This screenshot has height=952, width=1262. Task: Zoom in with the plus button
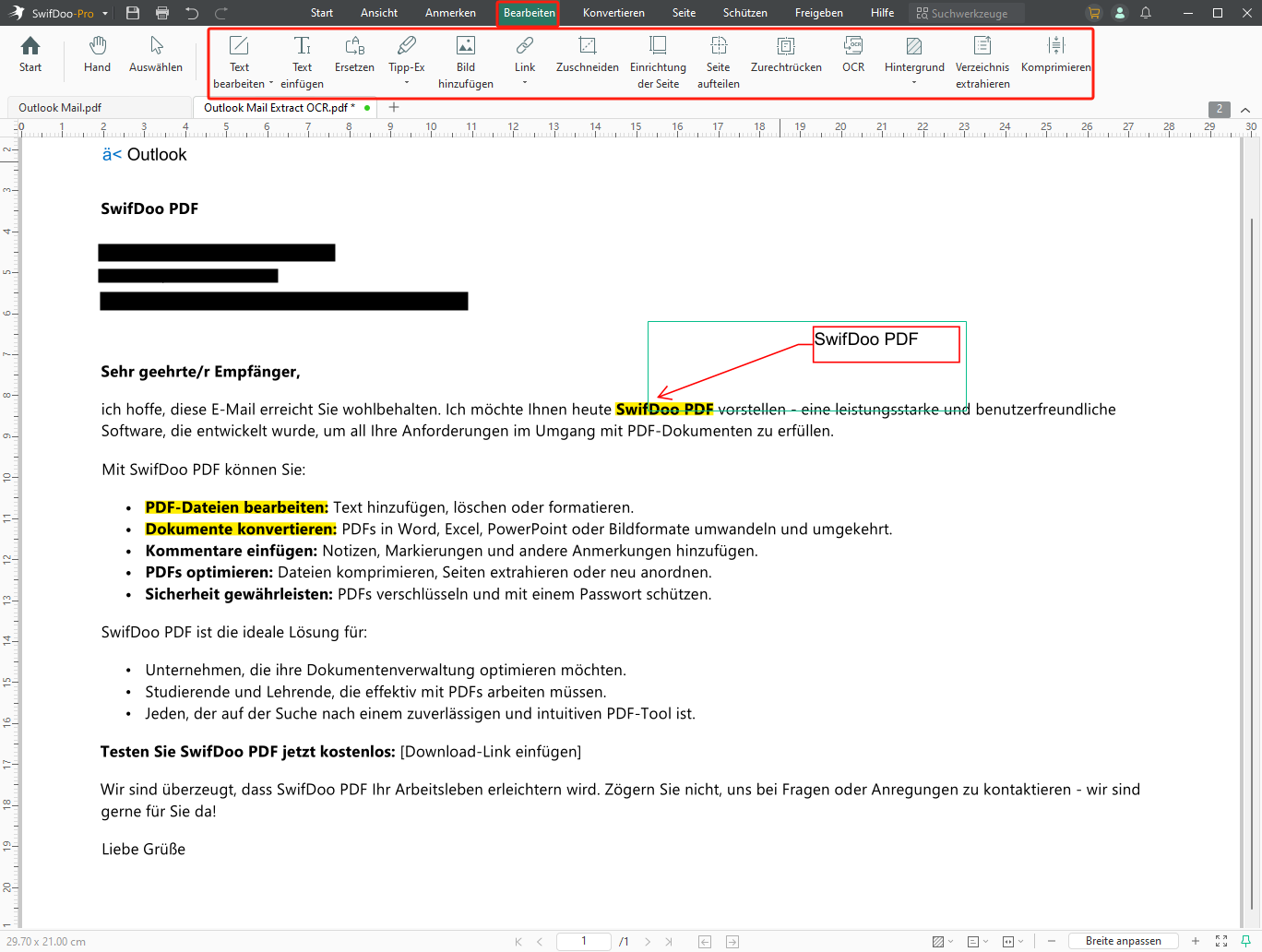1196,941
